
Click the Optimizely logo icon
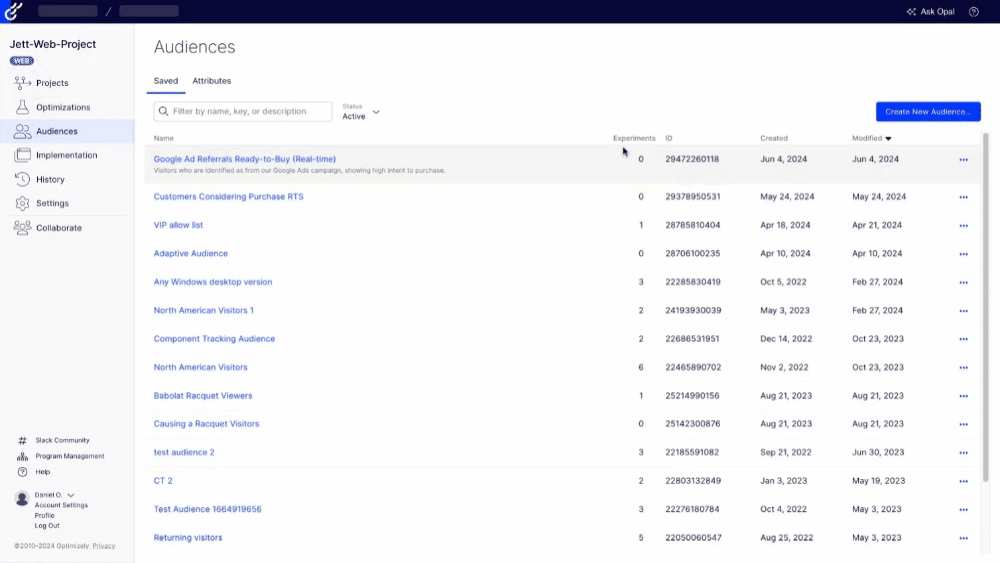point(13,11)
